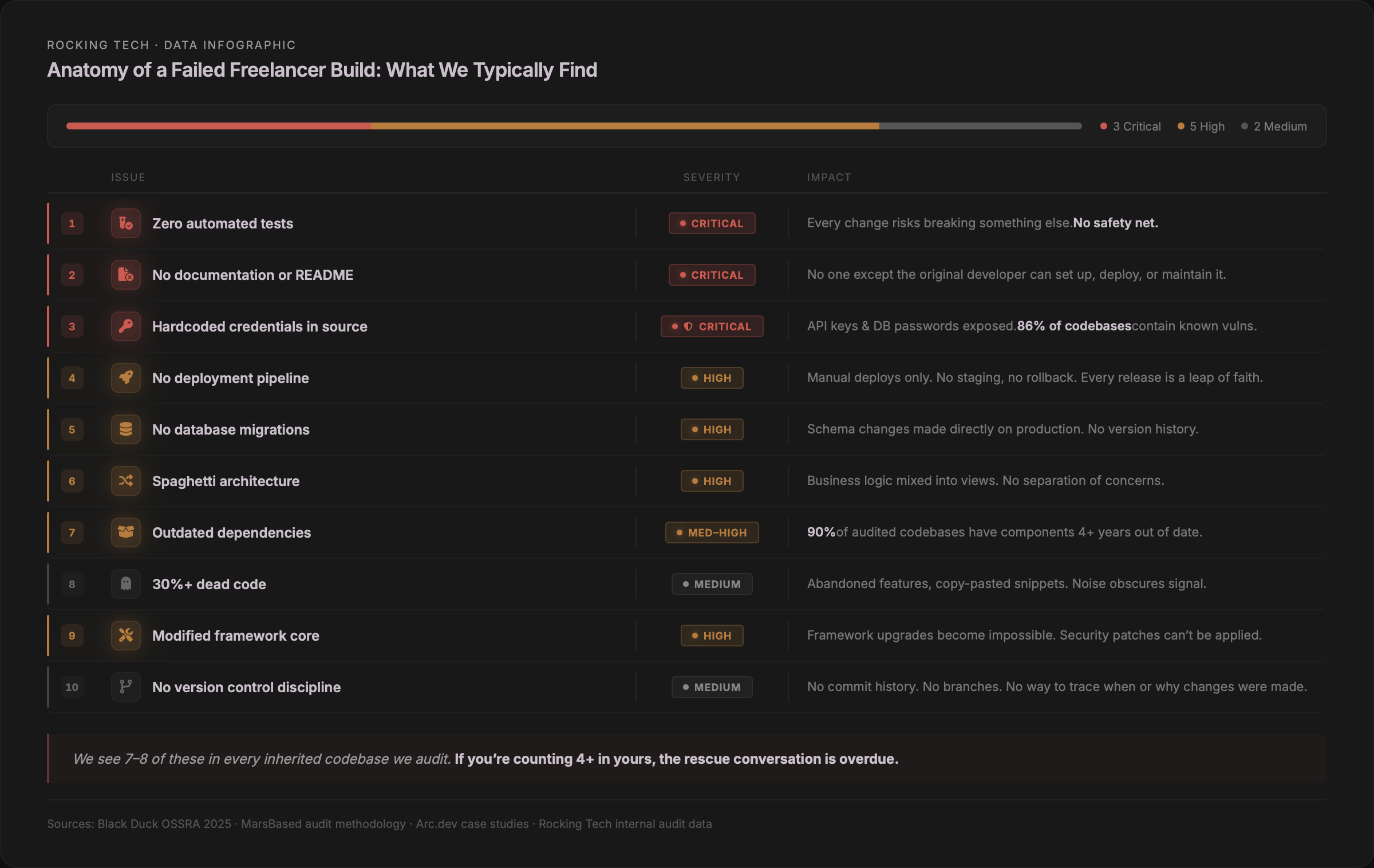Toggle the 5 High legend indicator
Screen dimensions: 1374x868
coord(1201,126)
